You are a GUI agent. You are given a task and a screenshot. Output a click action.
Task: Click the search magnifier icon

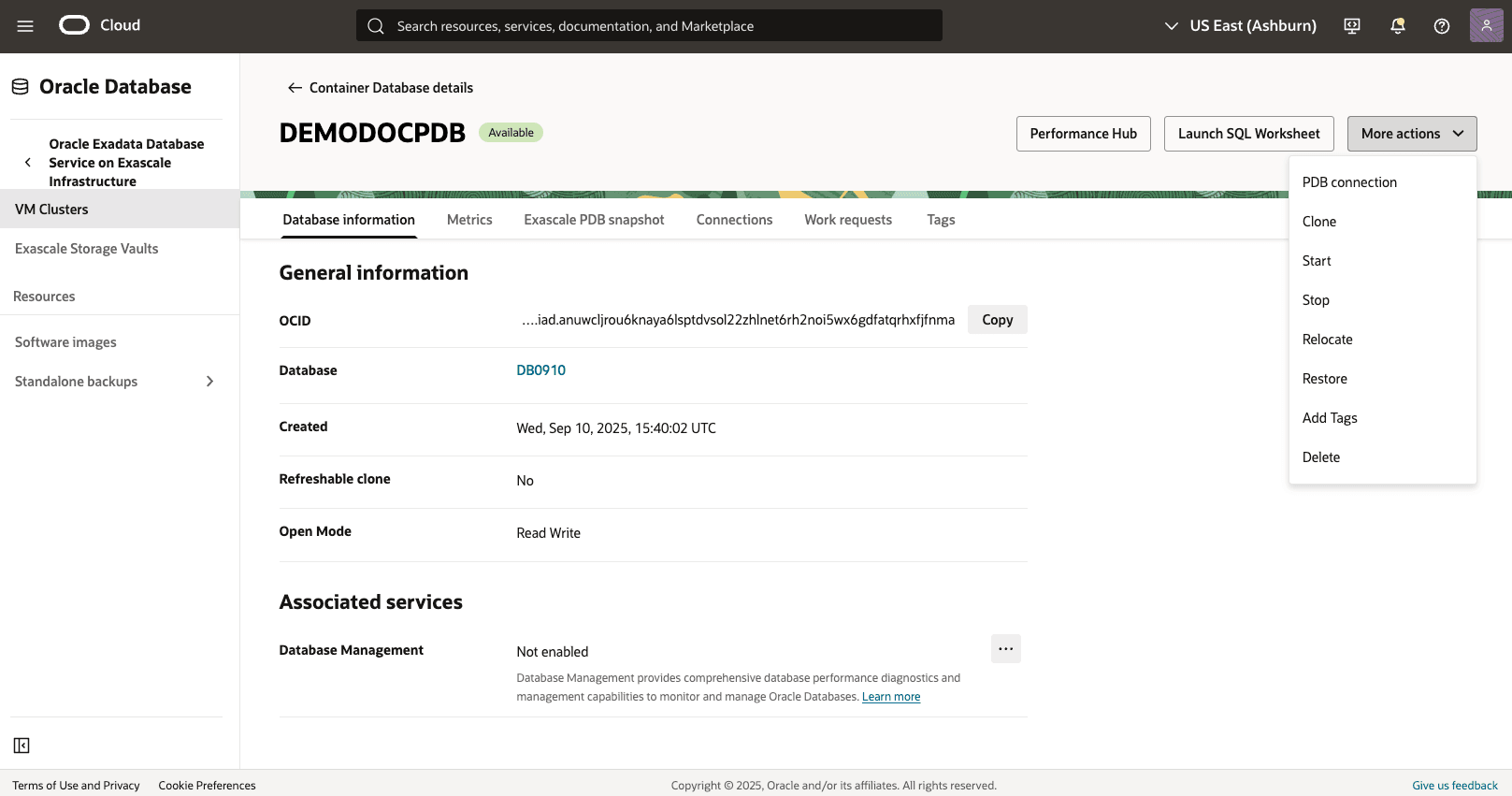[376, 26]
